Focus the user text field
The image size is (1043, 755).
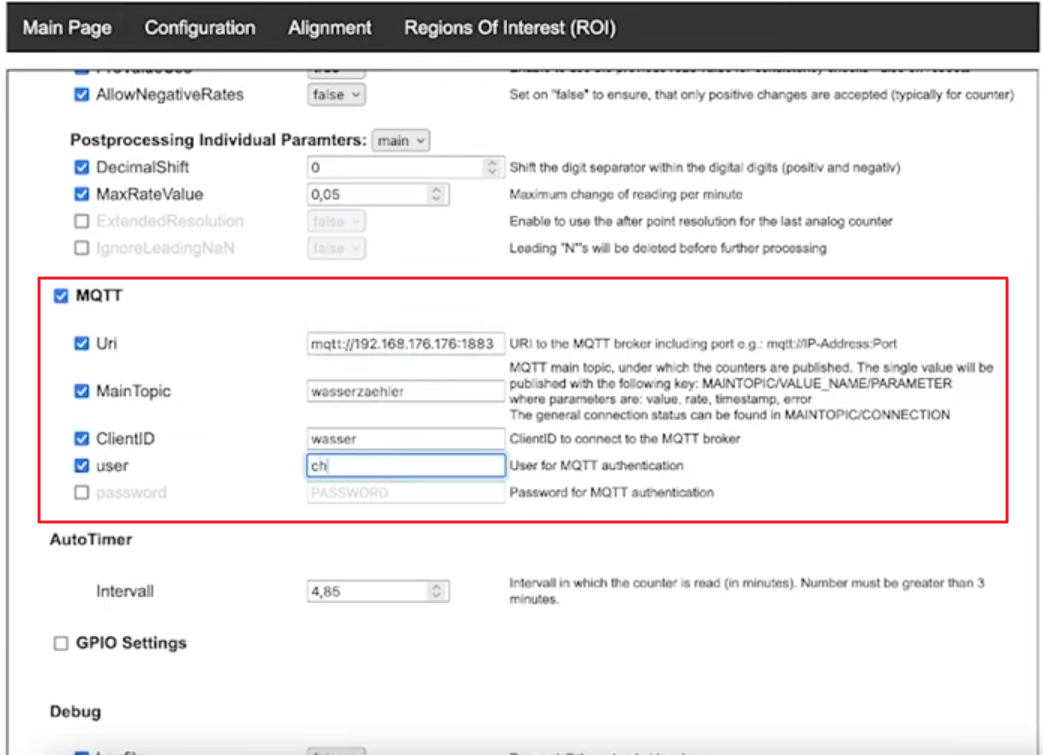click(404, 465)
